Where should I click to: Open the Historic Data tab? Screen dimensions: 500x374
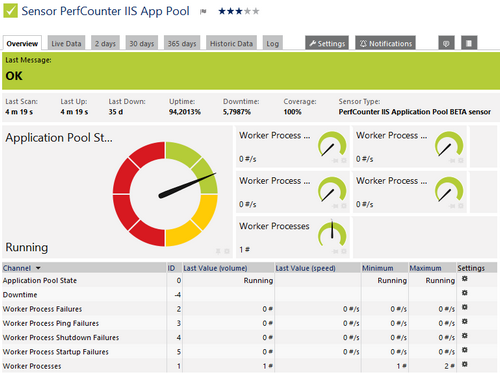click(x=231, y=43)
